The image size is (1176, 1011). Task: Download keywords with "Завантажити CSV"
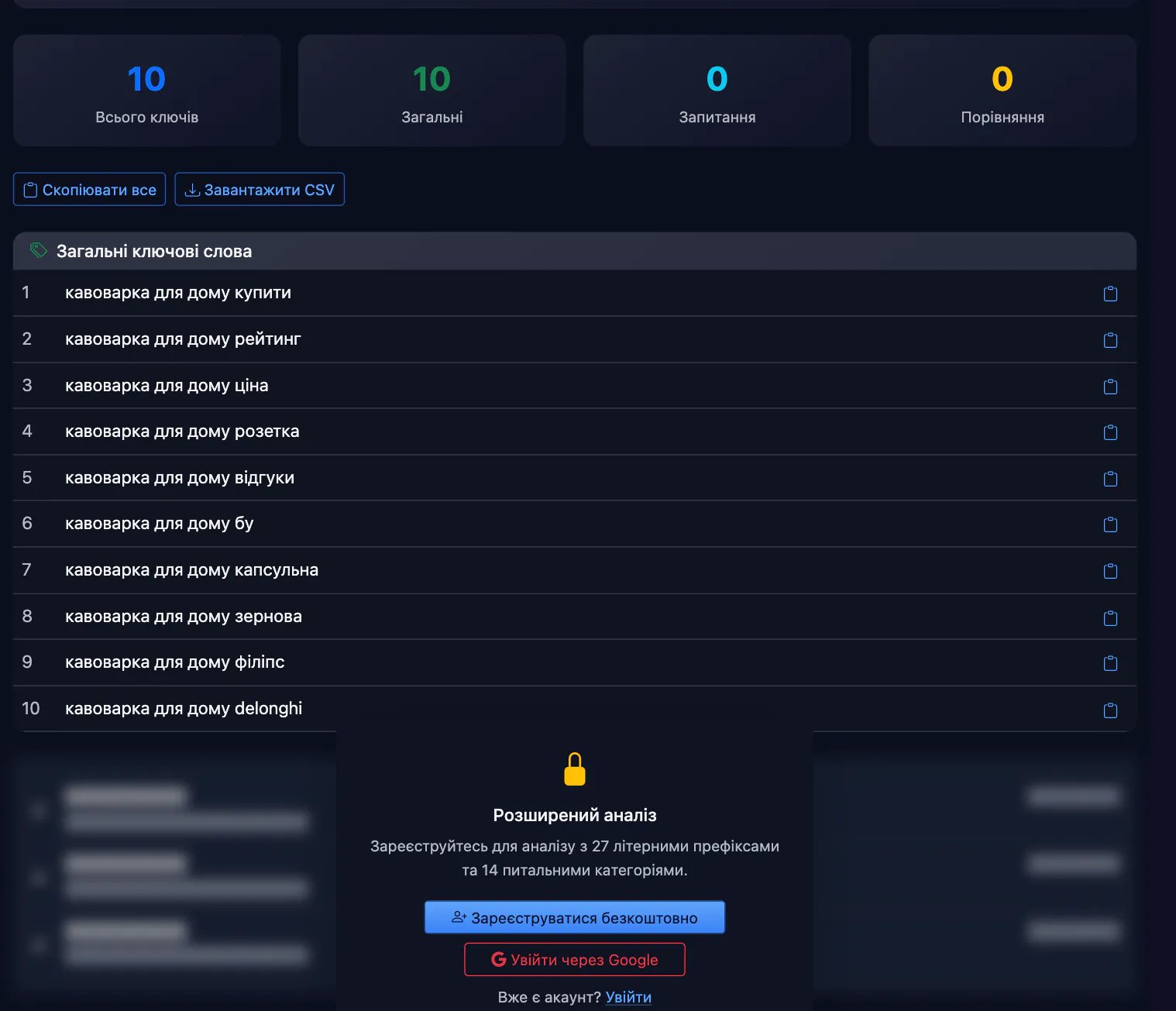(x=260, y=189)
